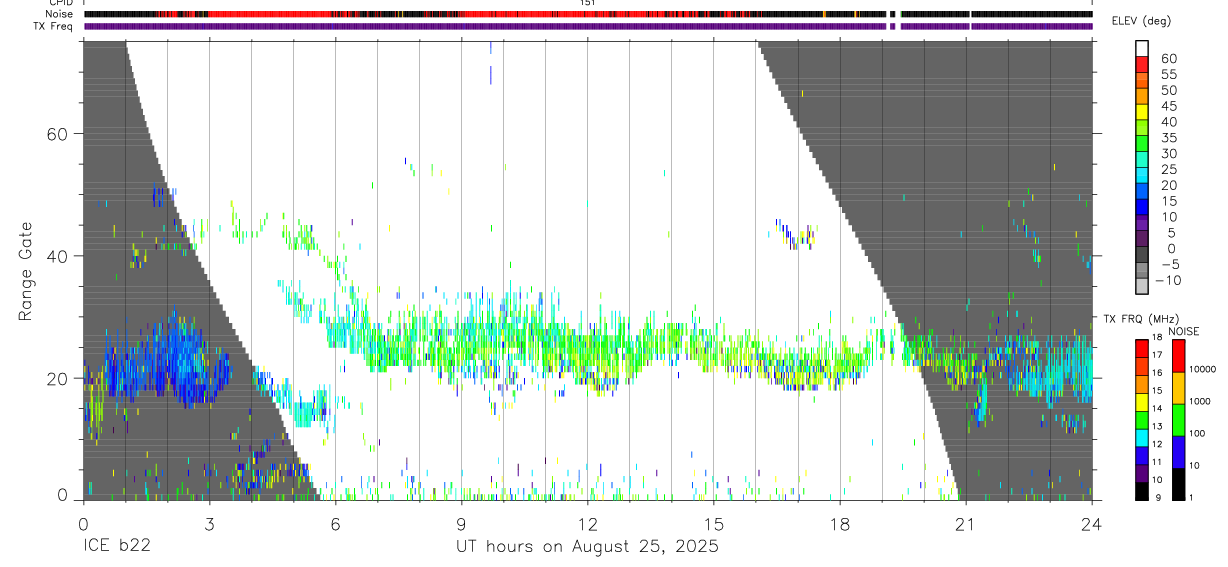This screenshot has width=1228, height=567.
Task: Click the red-and-black Noise strip above the plot
Action: click(x=588, y=14)
